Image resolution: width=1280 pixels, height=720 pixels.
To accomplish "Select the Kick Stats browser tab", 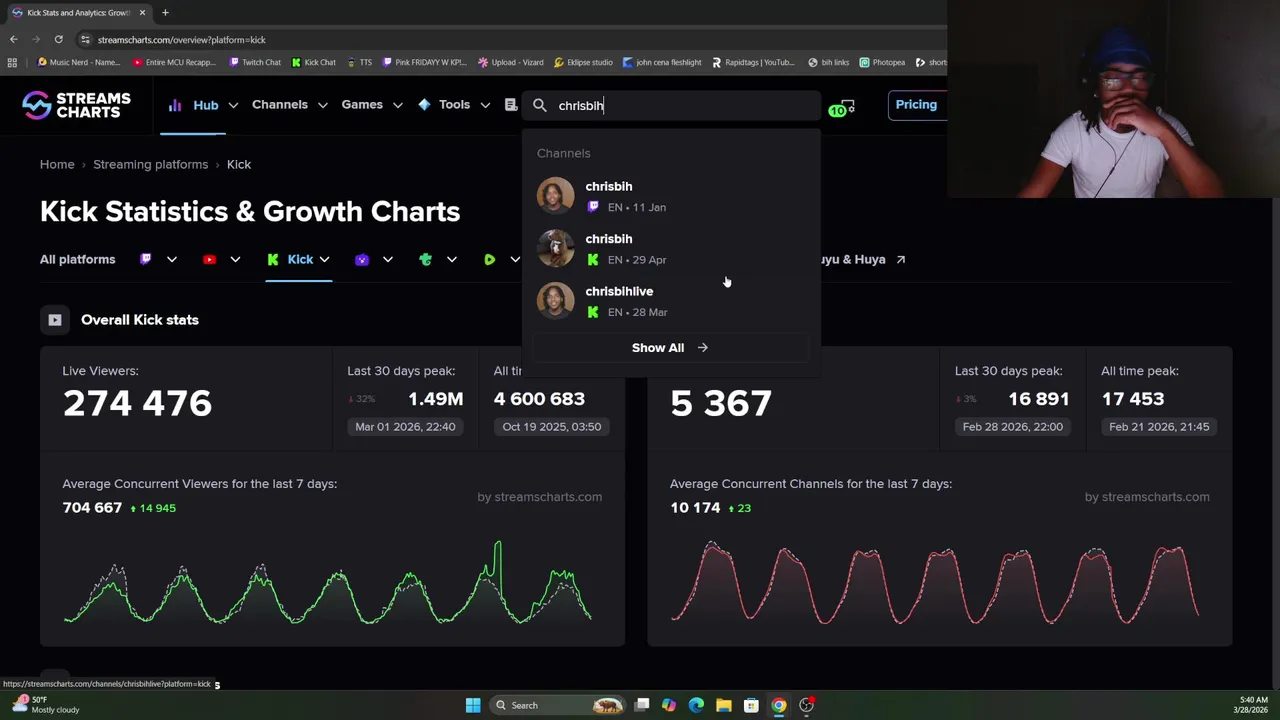I will point(78,12).
